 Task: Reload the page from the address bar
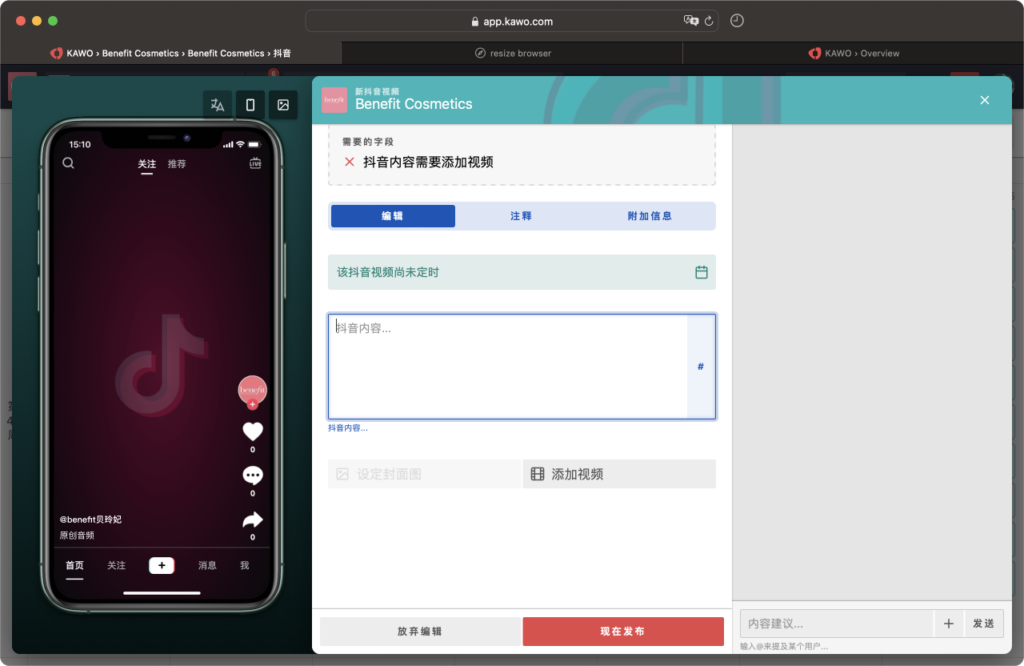[709, 21]
